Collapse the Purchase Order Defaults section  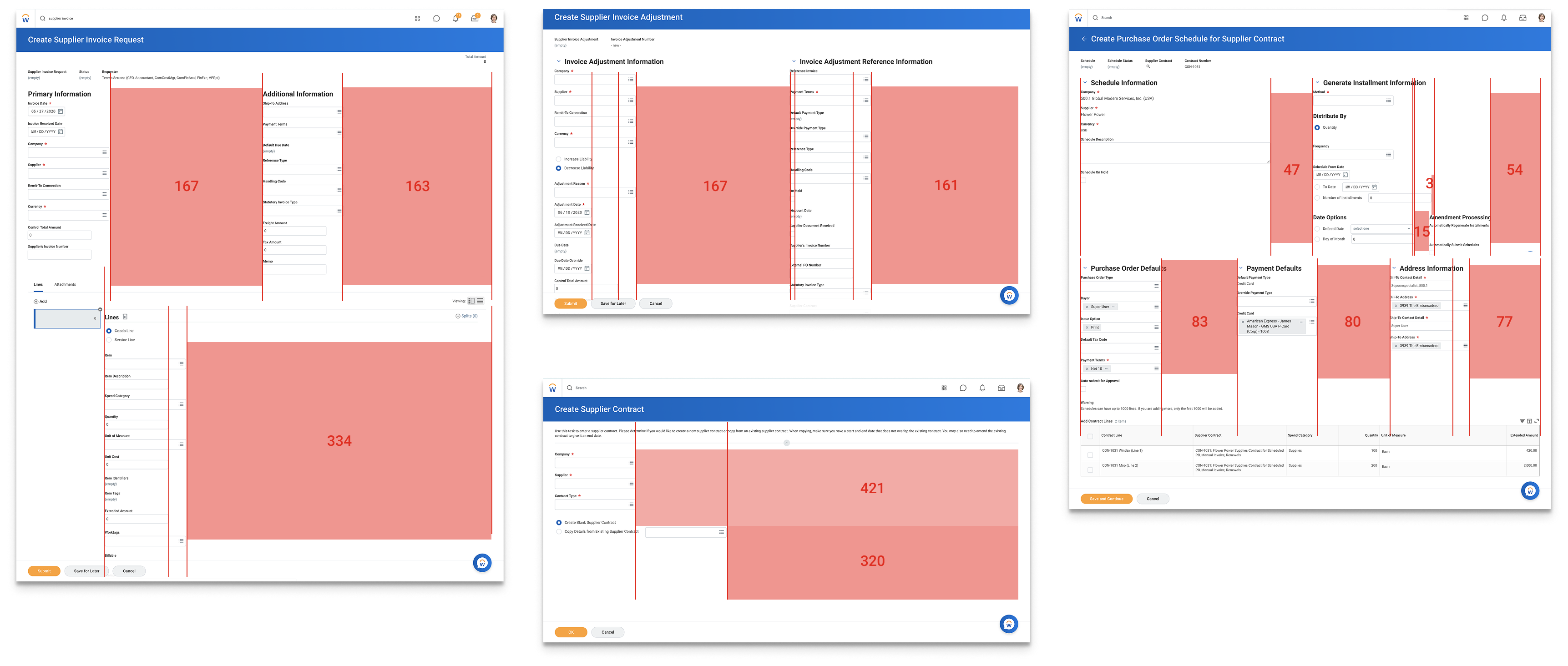tap(1085, 268)
